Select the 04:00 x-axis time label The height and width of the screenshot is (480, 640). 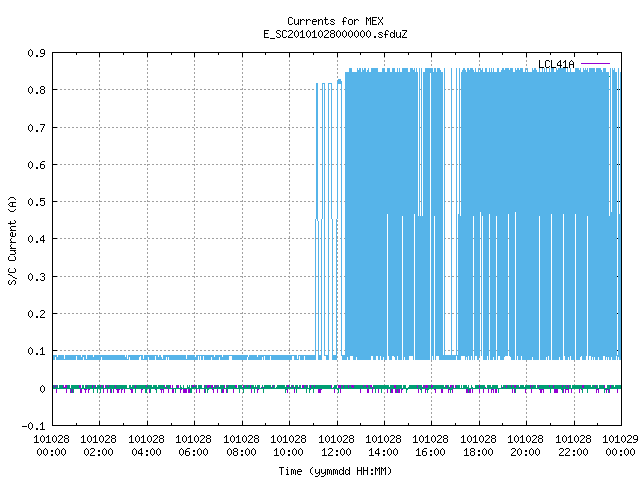146,452
